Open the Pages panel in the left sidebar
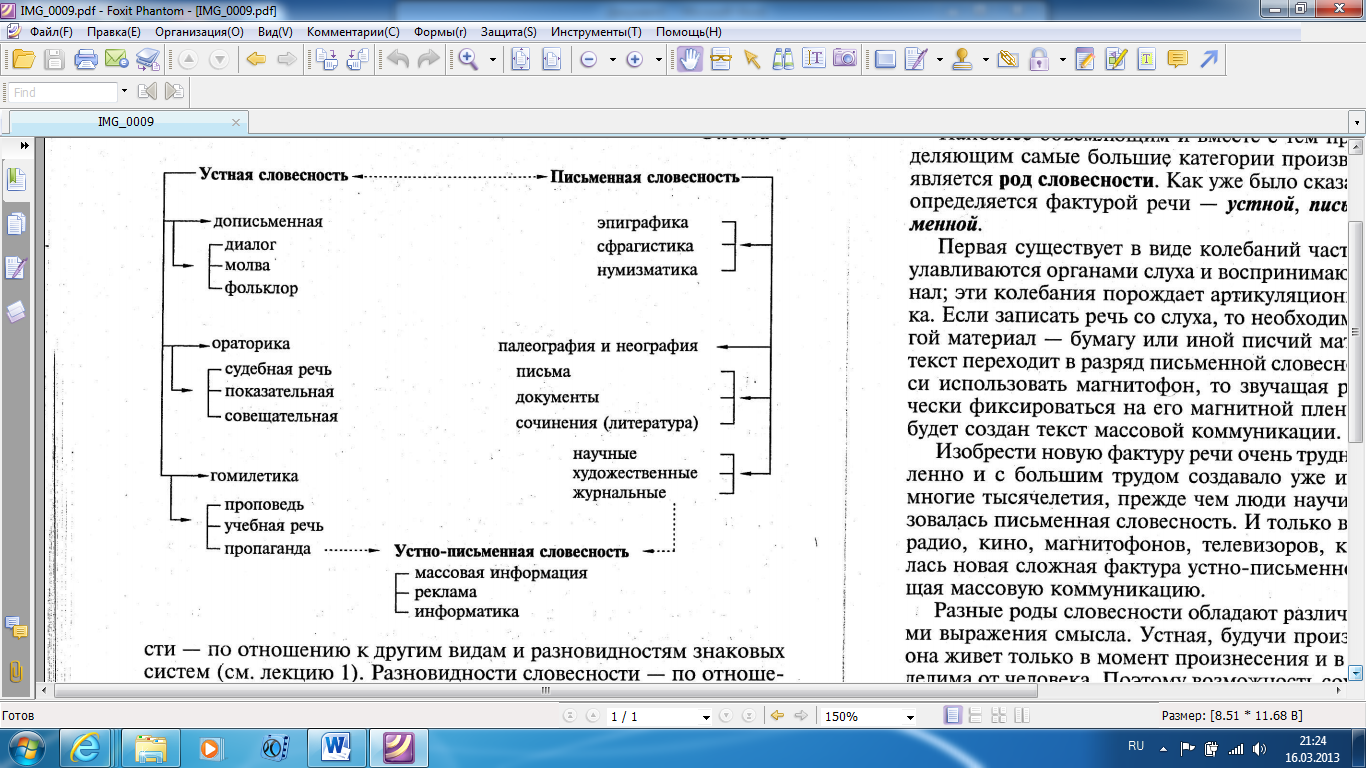 (x=17, y=223)
